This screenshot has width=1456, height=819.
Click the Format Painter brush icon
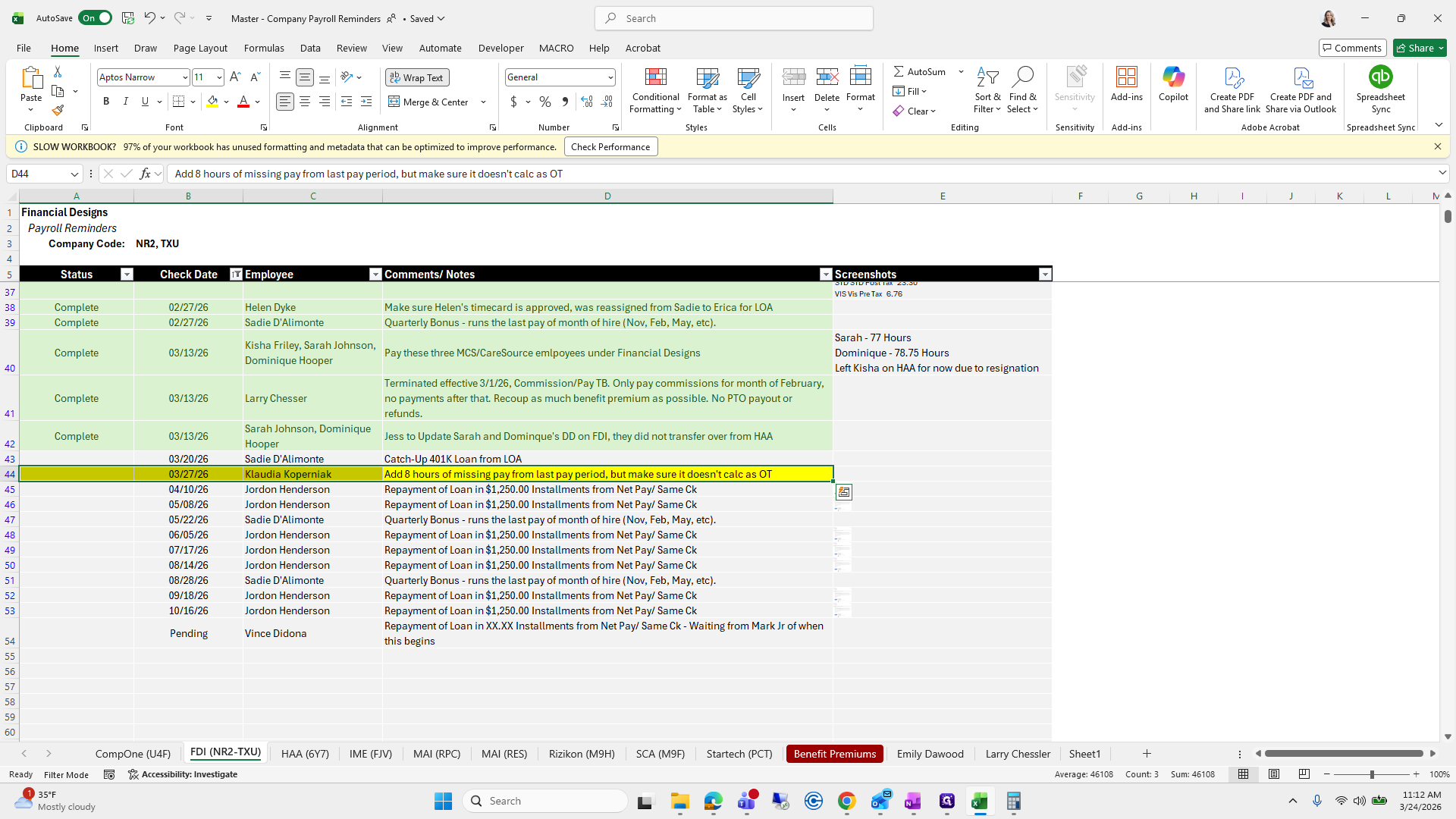[58, 111]
